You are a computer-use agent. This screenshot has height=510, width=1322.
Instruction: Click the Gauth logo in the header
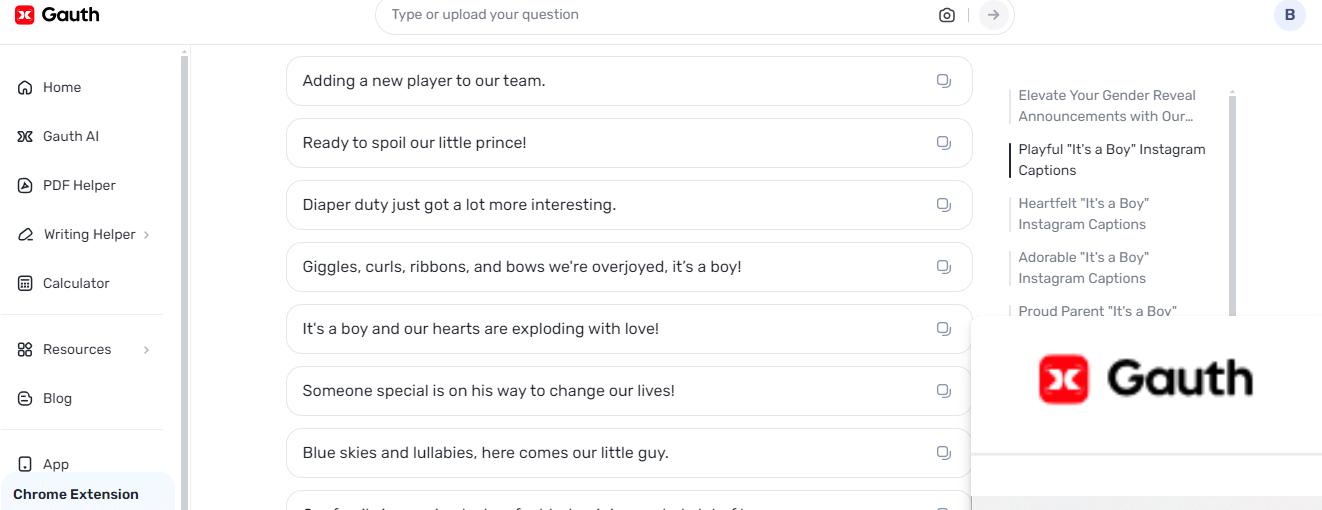tap(58, 15)
